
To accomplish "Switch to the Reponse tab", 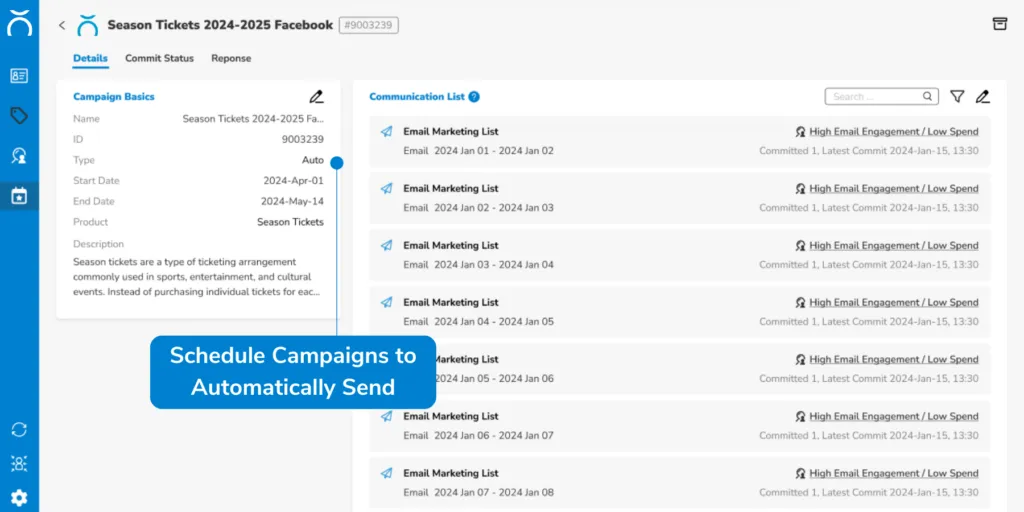I will tap(231, 58).
